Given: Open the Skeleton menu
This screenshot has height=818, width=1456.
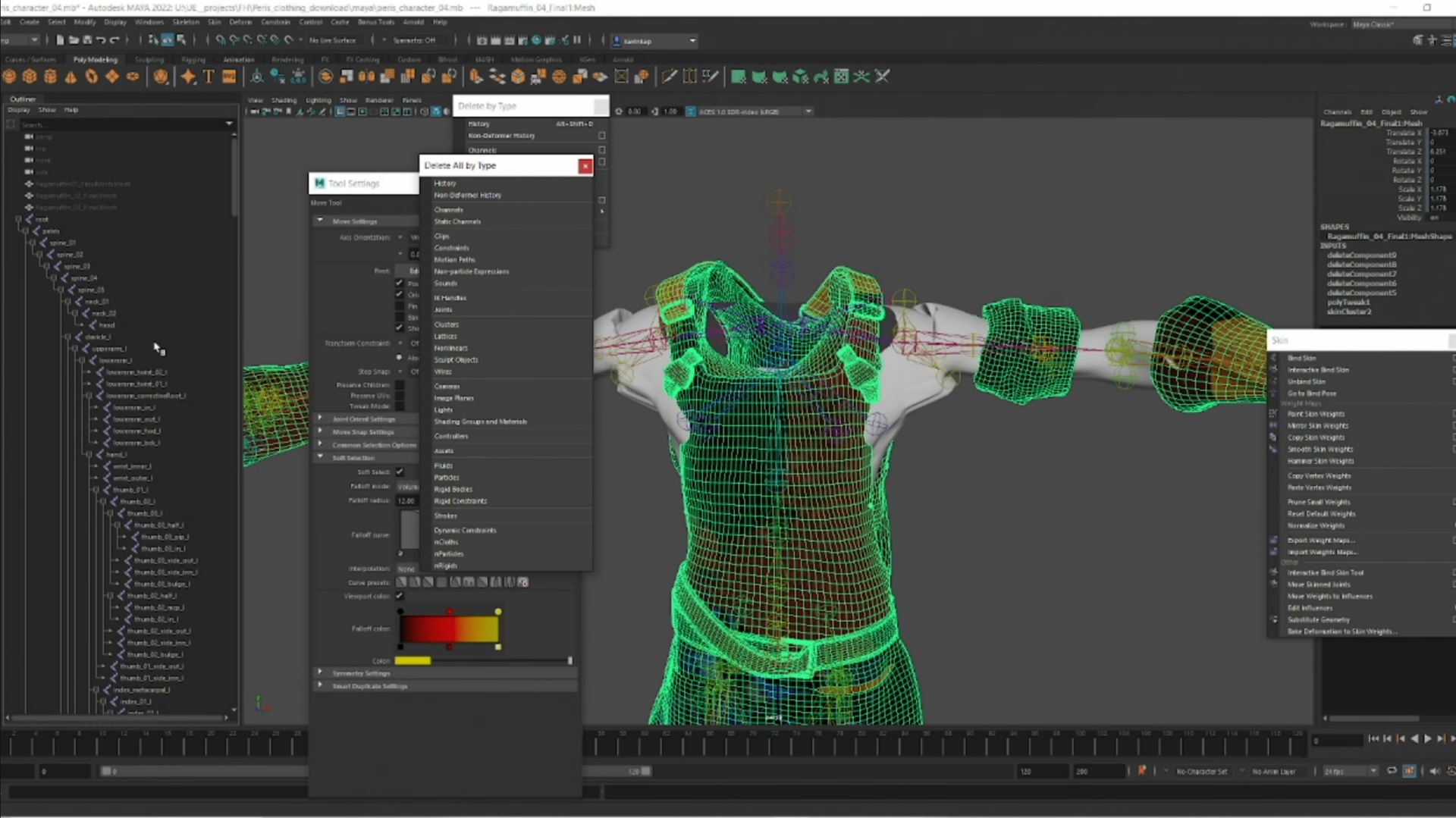Looking at the screenshot, I should point(186,22).
